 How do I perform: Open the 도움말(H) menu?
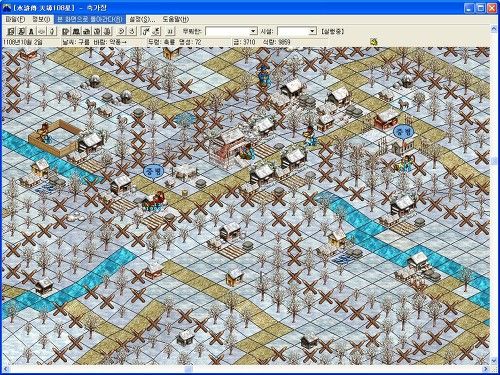click(x=176, y=19)
